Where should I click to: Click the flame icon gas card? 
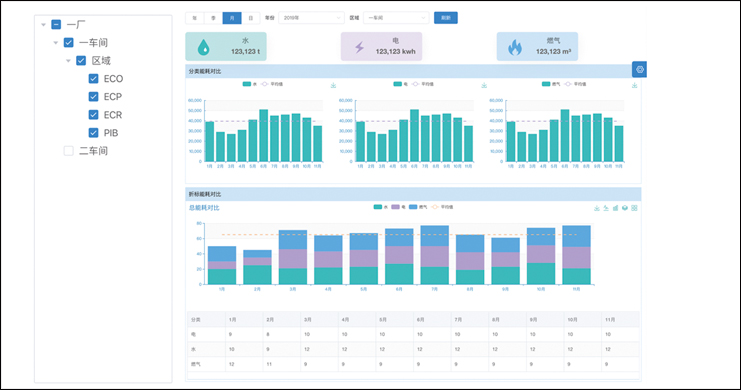coord(537,46)
